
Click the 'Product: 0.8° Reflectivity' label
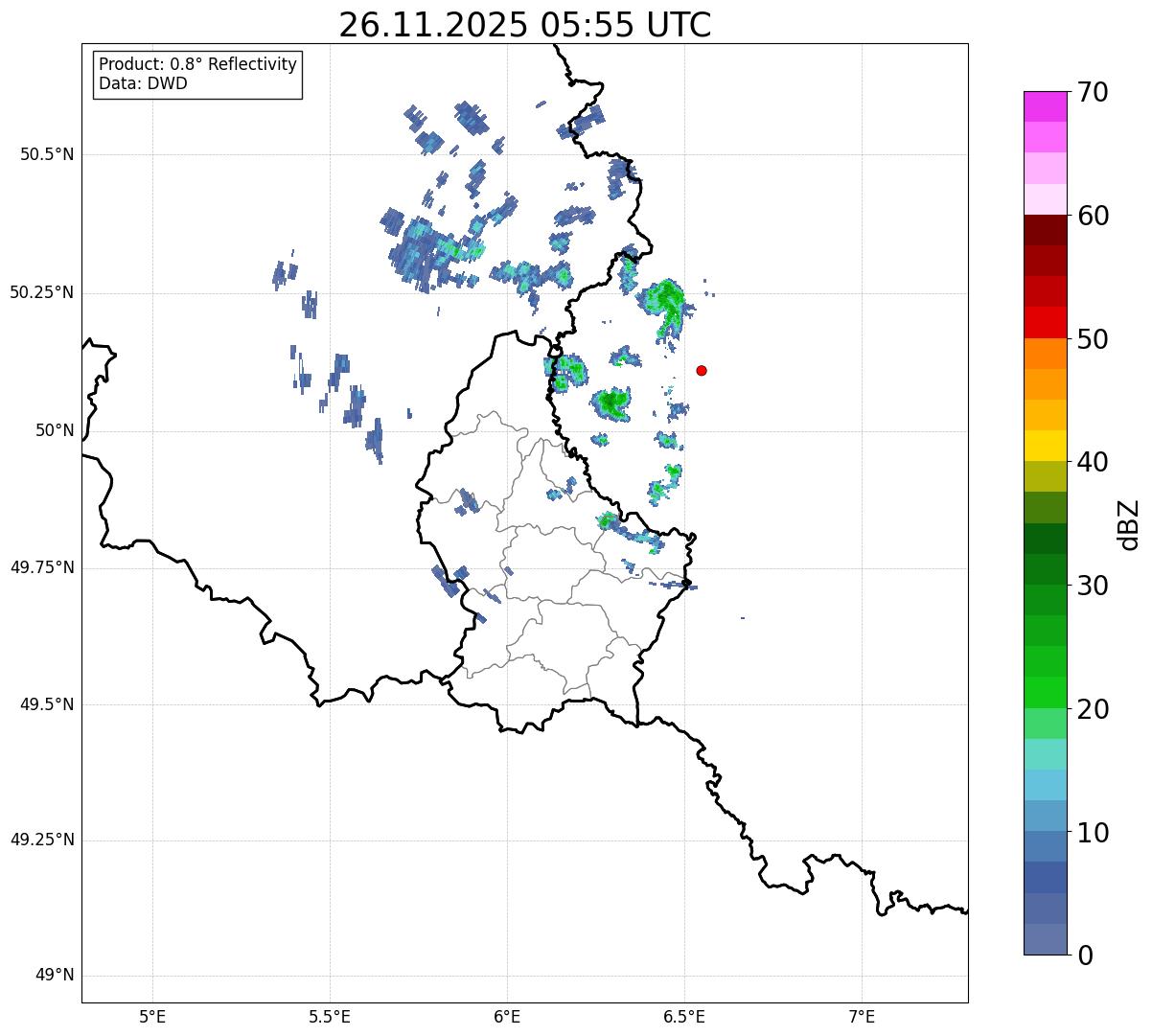[x=198, y=64]
